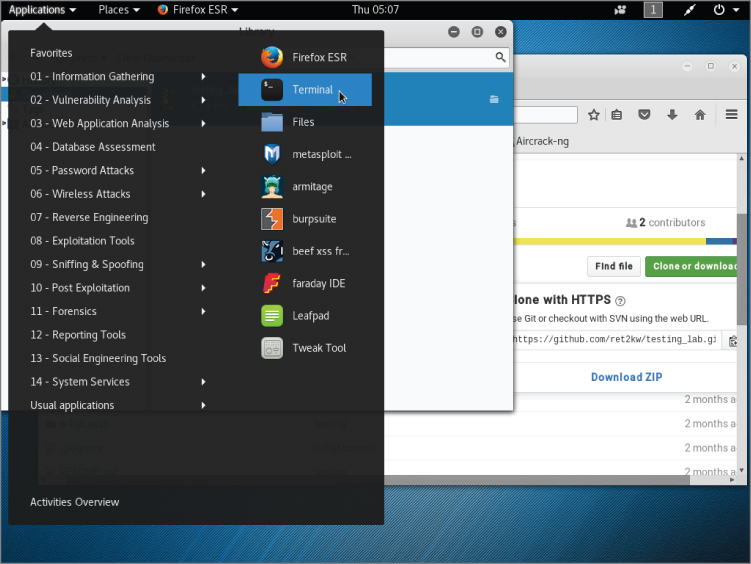Image resolution: width=751 pixels, height=564 pixels.
Task: Launch Firefox ESR from favorites
Action: point(305,57)
